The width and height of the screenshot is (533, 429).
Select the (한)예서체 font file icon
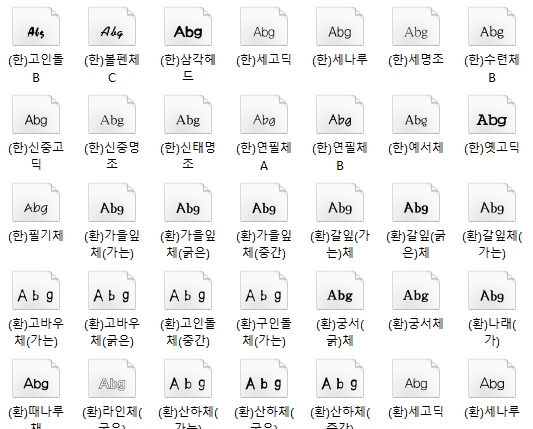click(416, 115)
